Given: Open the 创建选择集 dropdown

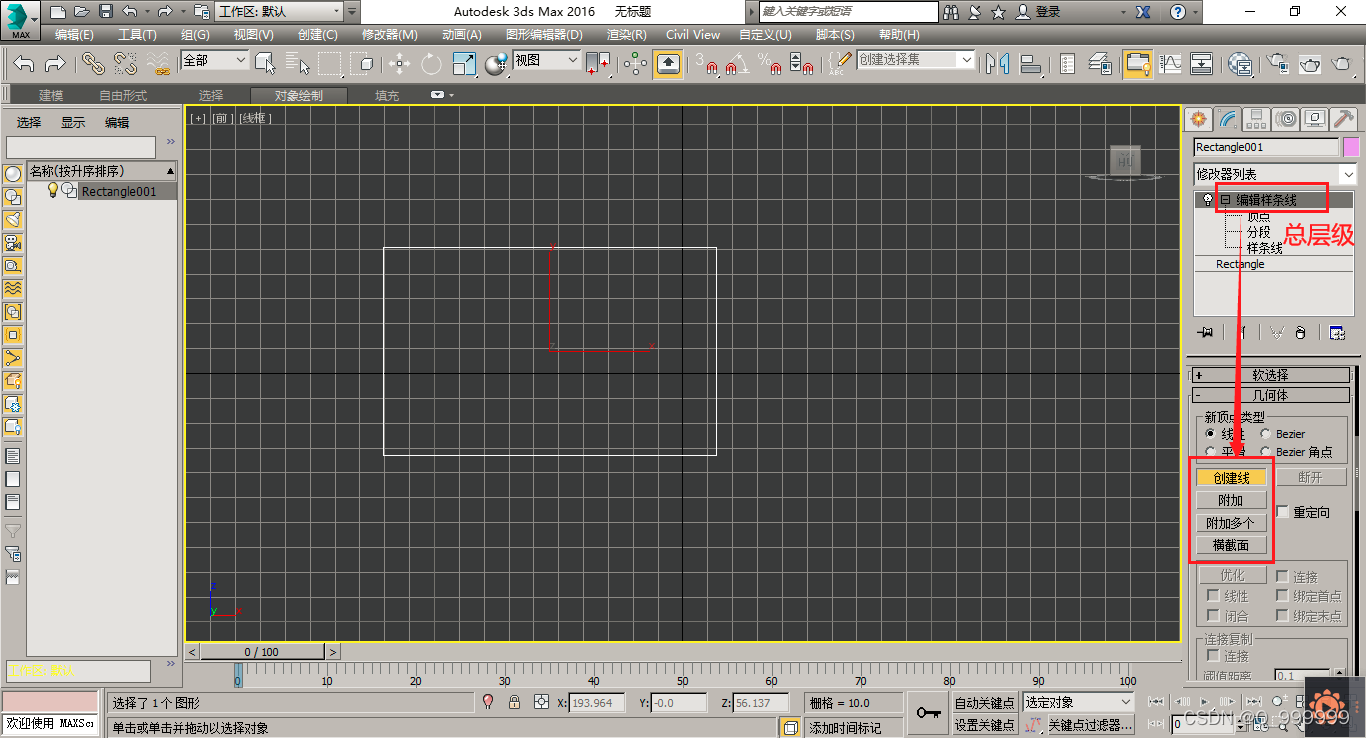Looking at the screenshot, I should (x=915, y=60).
